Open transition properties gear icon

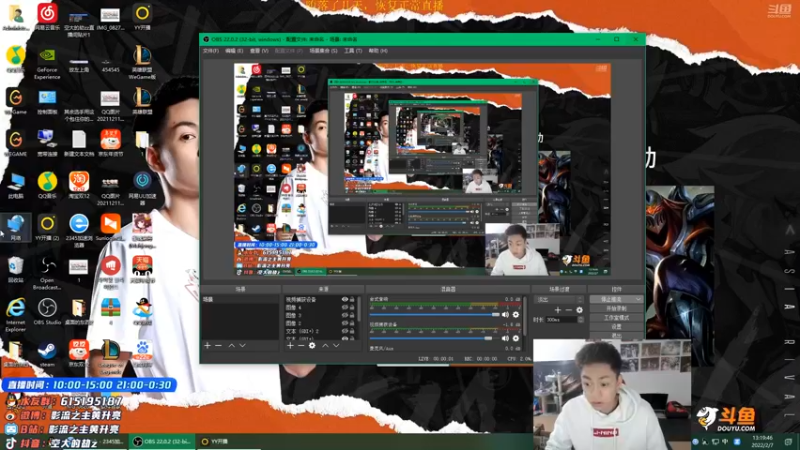579,310
